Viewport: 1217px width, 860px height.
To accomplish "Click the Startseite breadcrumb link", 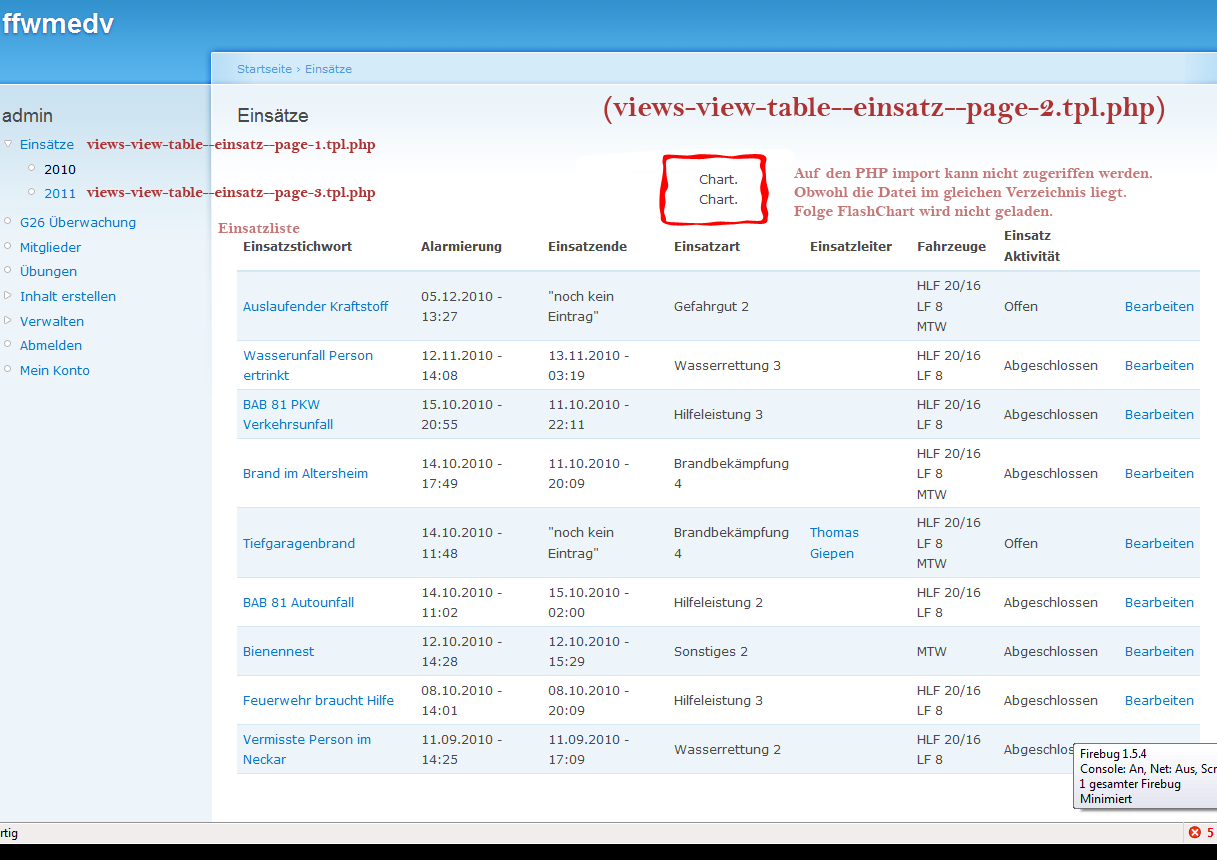I will click(x=264, y=69).
